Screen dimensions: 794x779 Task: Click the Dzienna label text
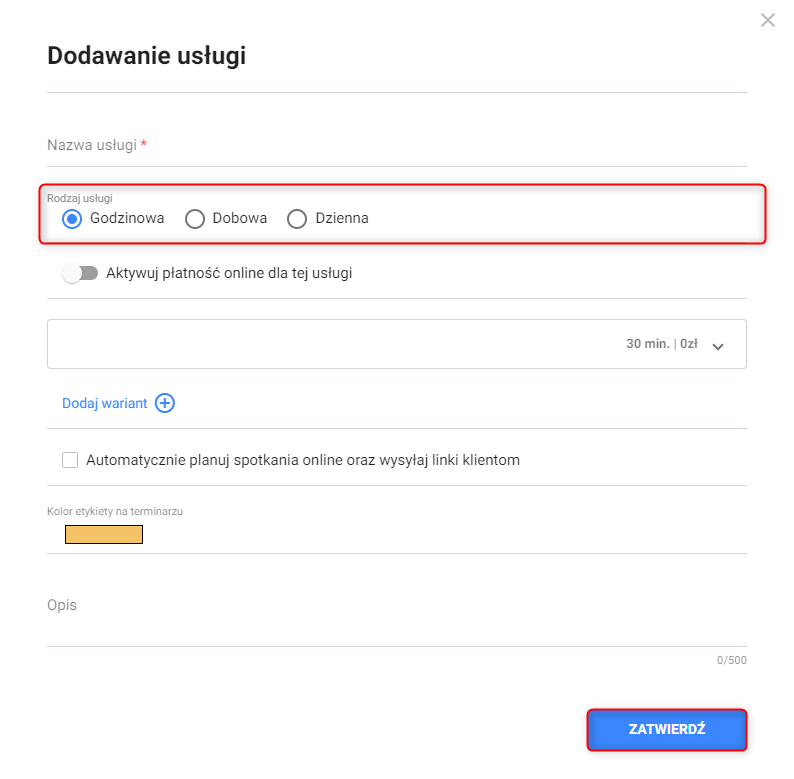pyautogui.click(x=342, y=218)
